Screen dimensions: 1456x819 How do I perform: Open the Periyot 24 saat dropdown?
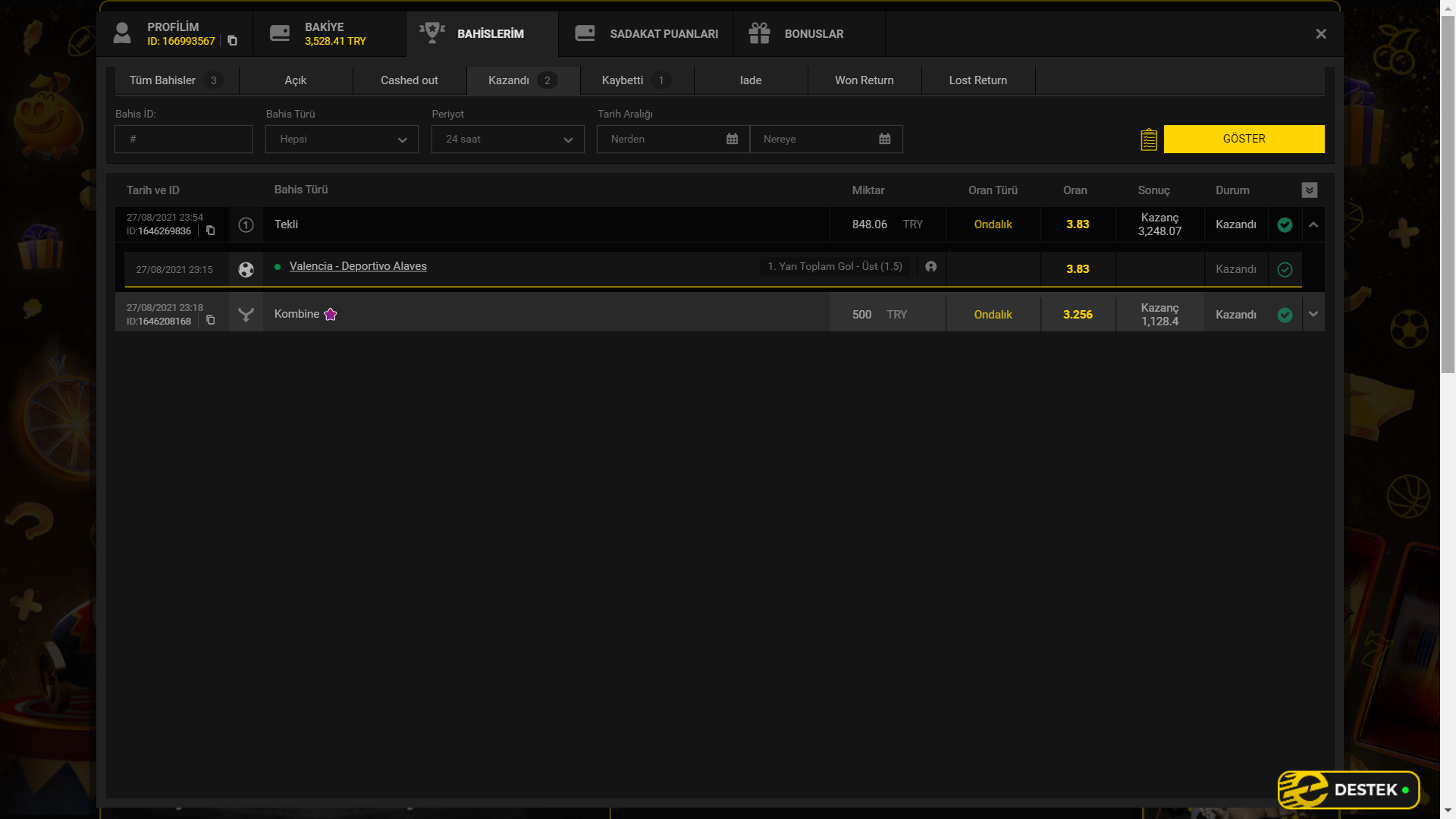click(x=507, y=140)
